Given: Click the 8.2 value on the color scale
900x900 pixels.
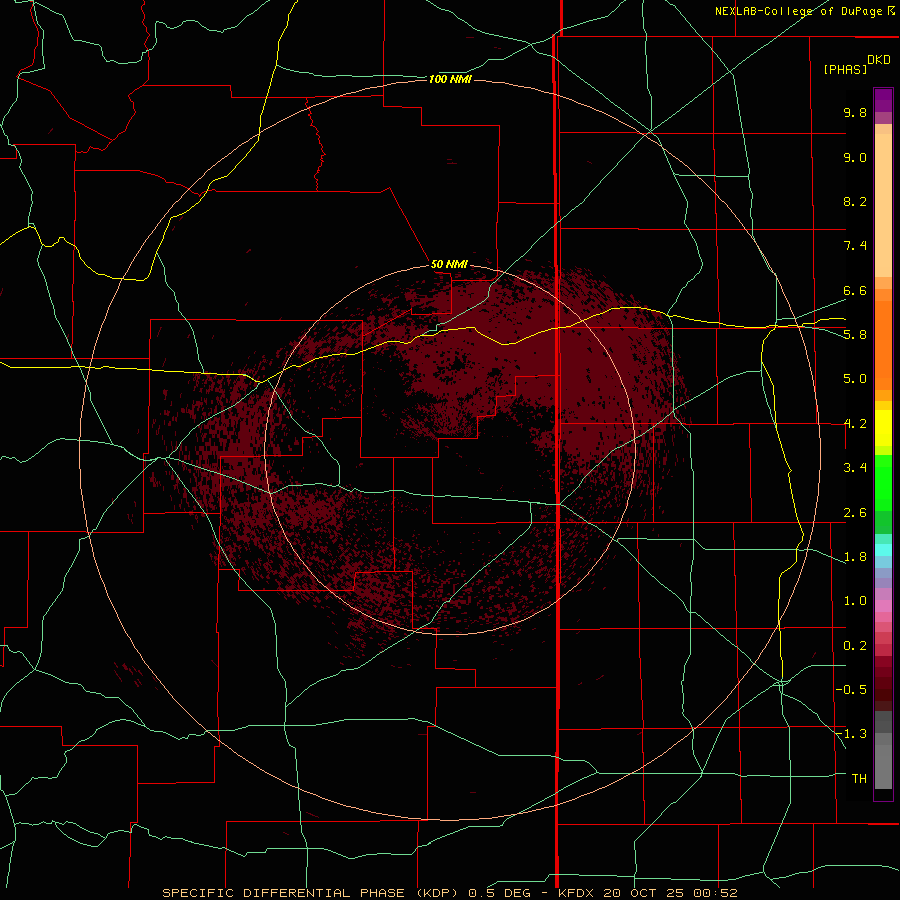Looking at the screenshot, I should pyautogui.click(x=855, y=201).
